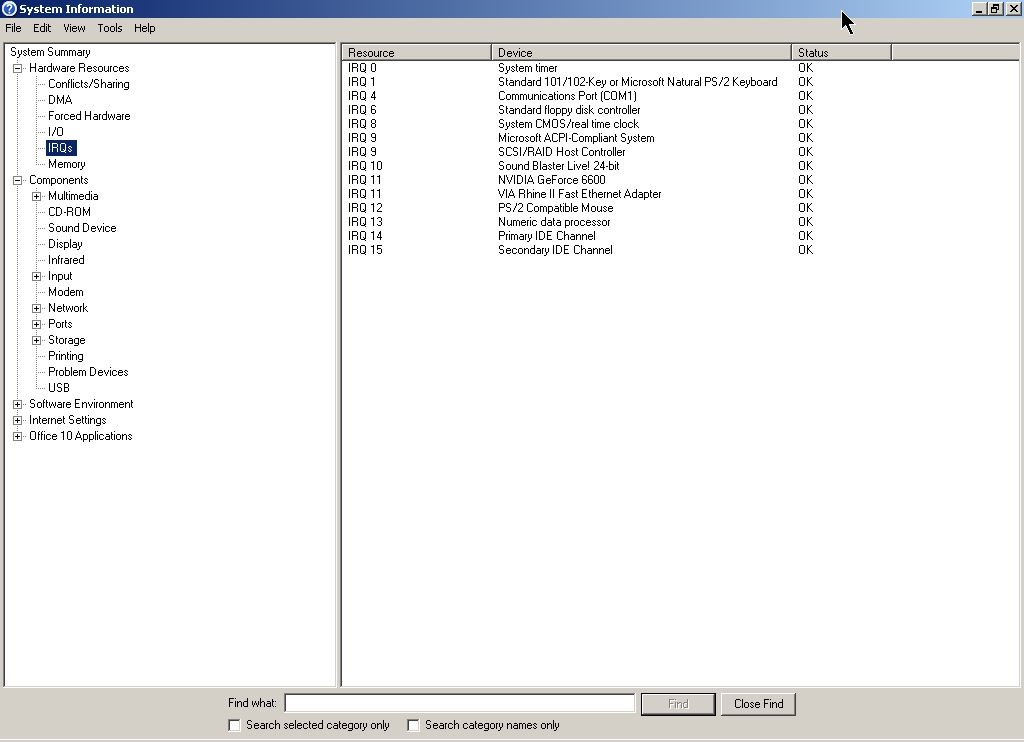
Task: Select the Network tree label
Action: pyautogui.click(x=68, y=308)
